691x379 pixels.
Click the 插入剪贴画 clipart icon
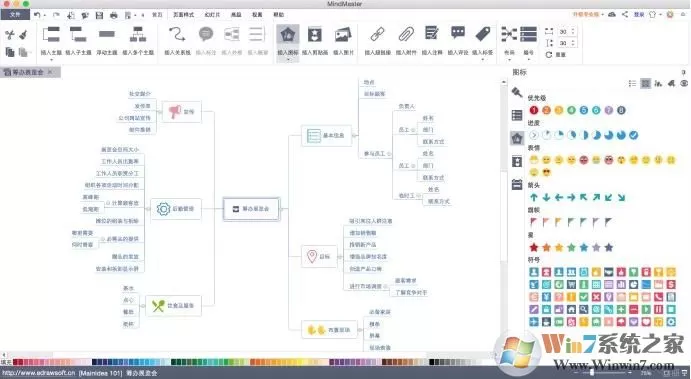click(x=315, y=34)
